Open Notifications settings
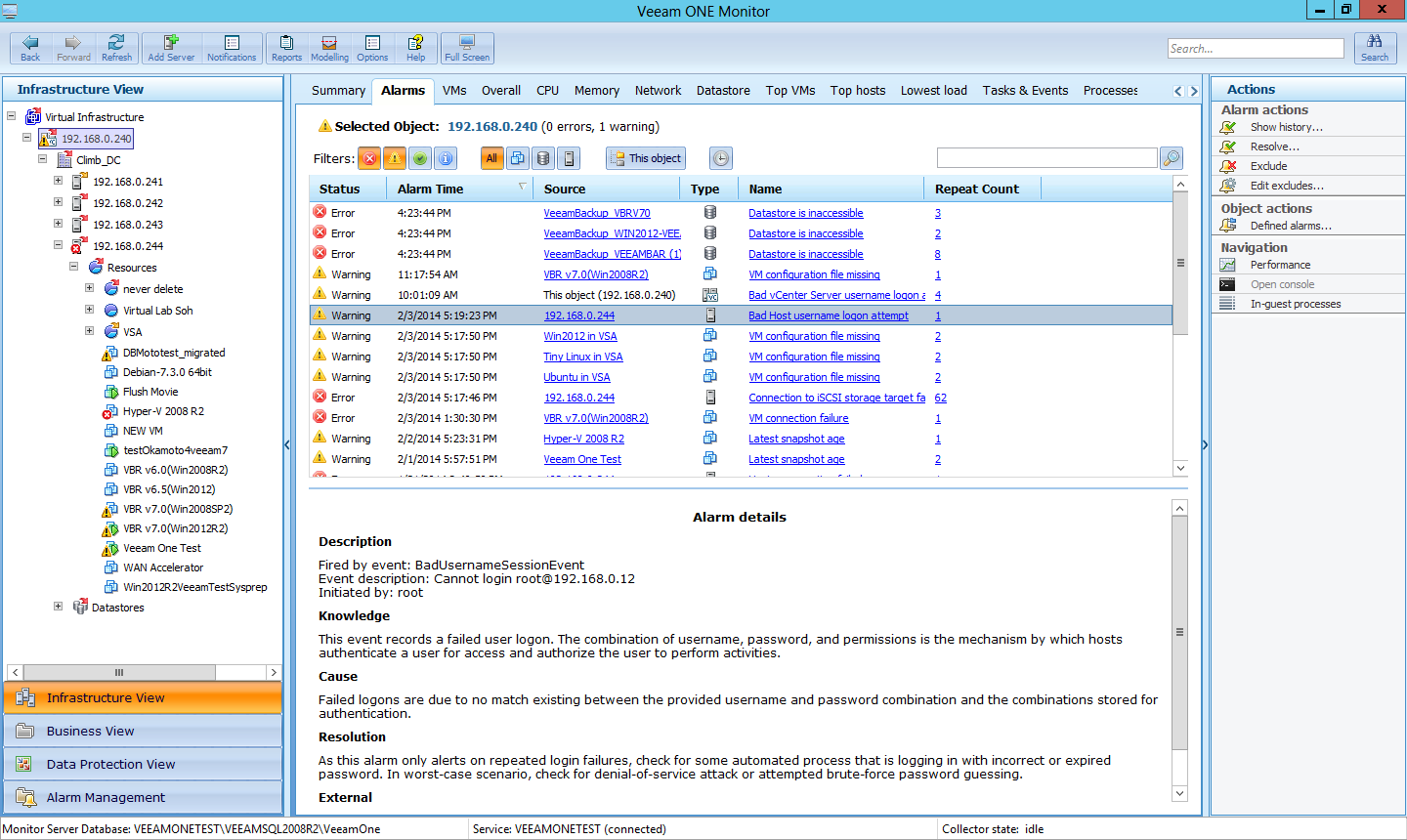The height and width of the screenshot is (840, 1407). click(x=232, y=48)
